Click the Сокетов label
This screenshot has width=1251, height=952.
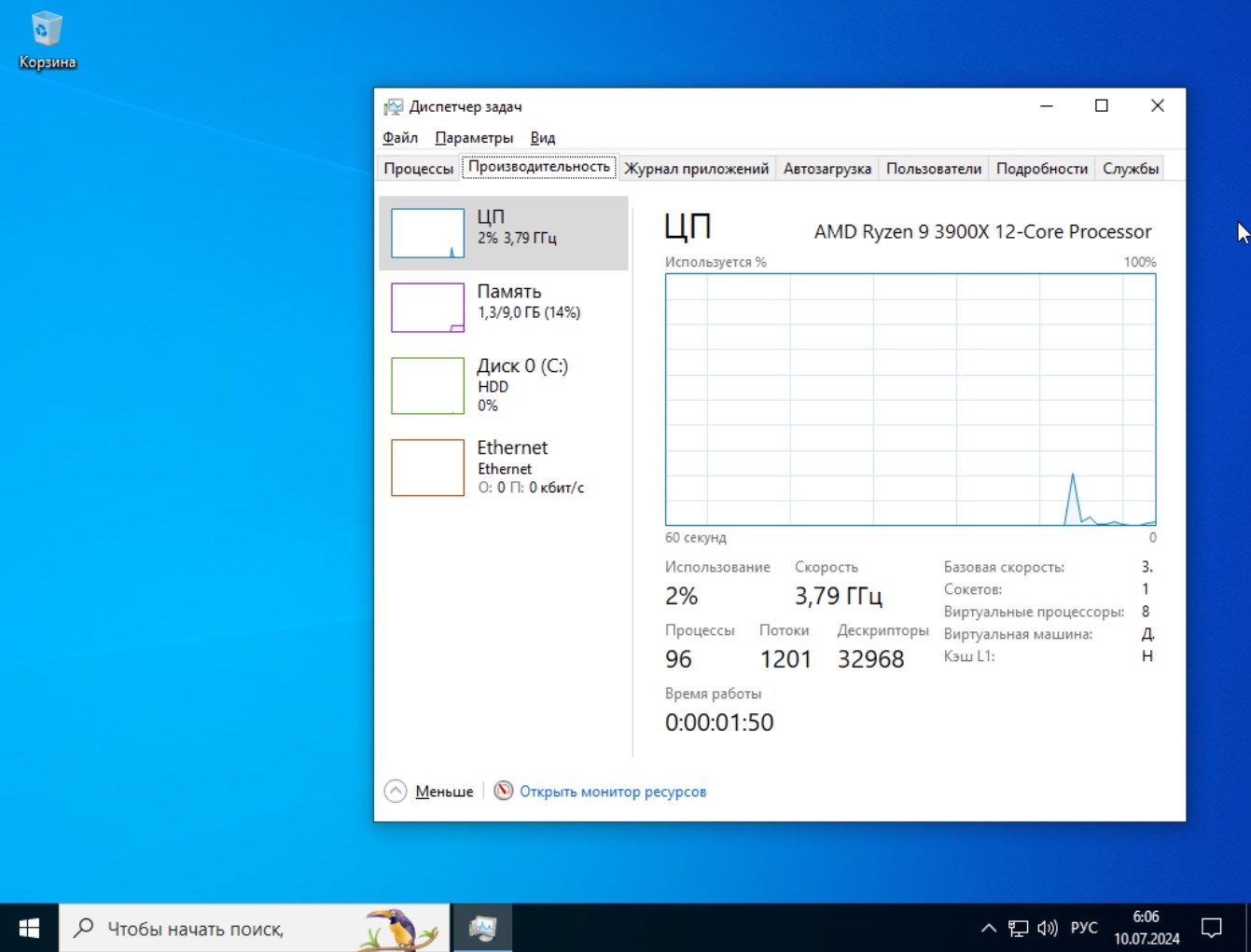[x=973, y=589]
